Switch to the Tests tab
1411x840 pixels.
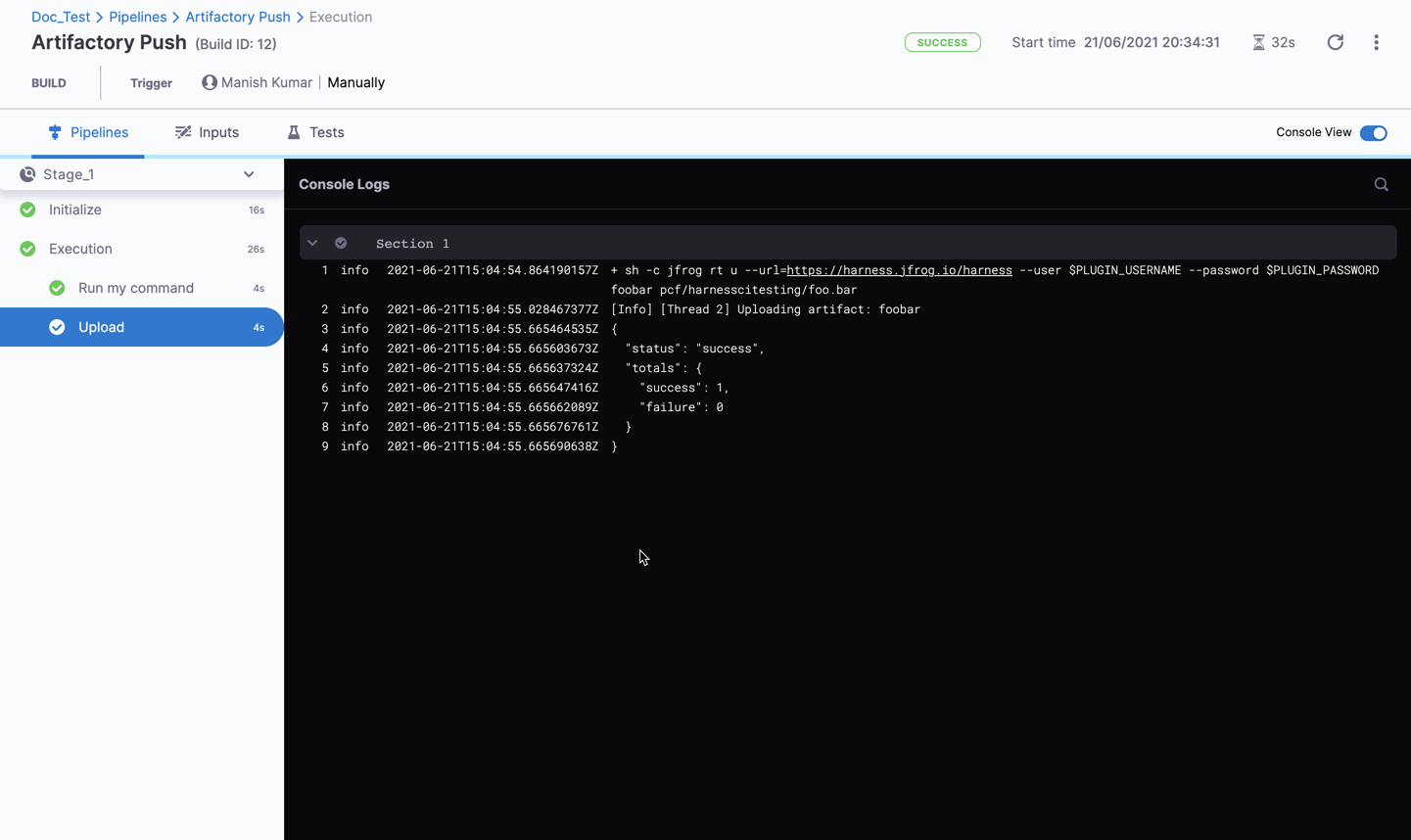tap(315, 132)
